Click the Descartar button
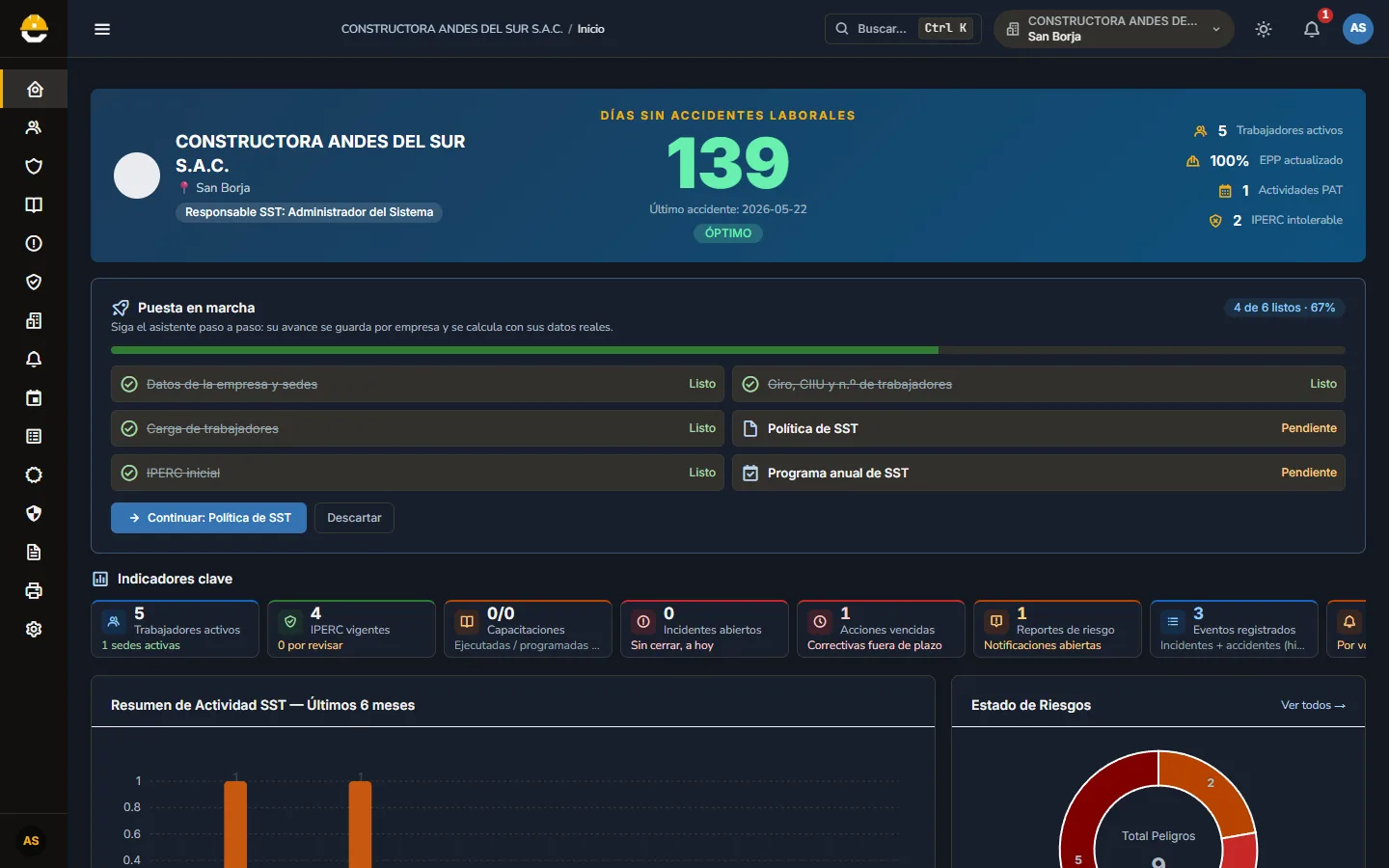 pos(354,518)
